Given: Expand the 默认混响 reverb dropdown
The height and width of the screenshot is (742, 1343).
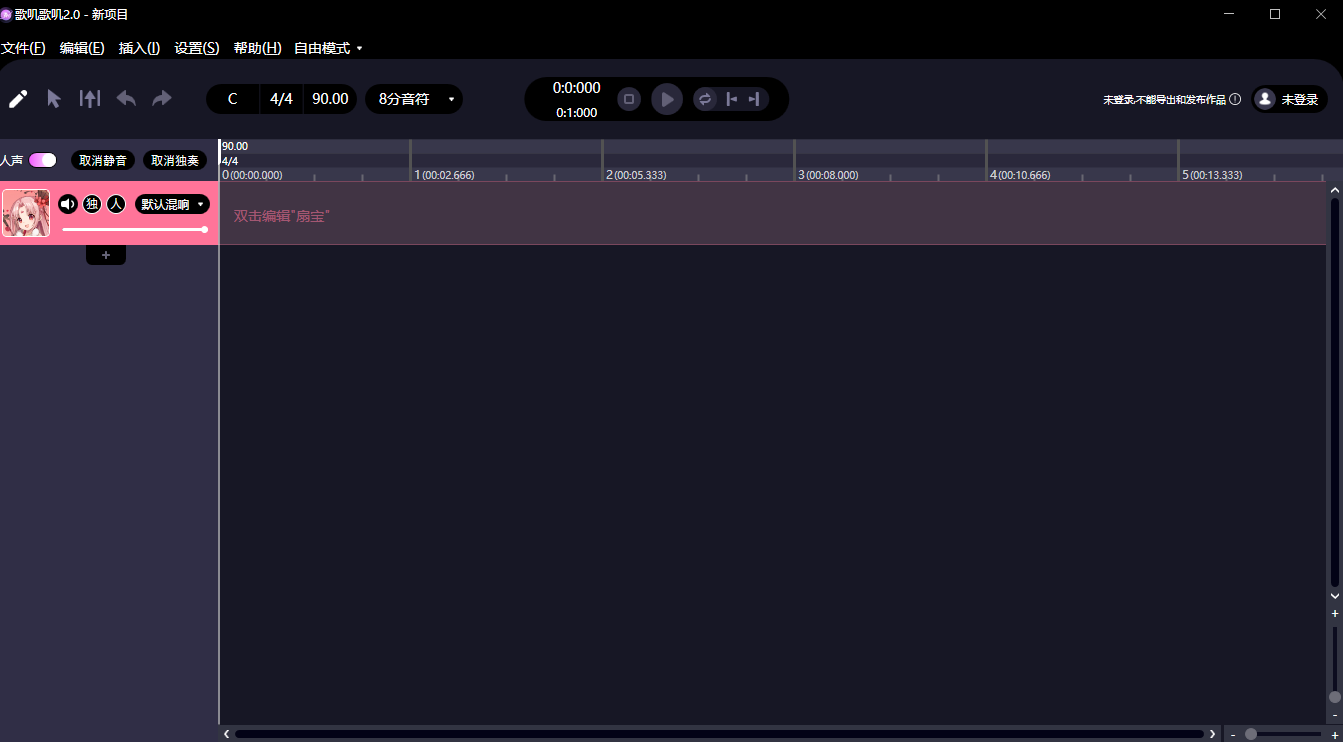Looking at the screenshot, I should point(173,204).
